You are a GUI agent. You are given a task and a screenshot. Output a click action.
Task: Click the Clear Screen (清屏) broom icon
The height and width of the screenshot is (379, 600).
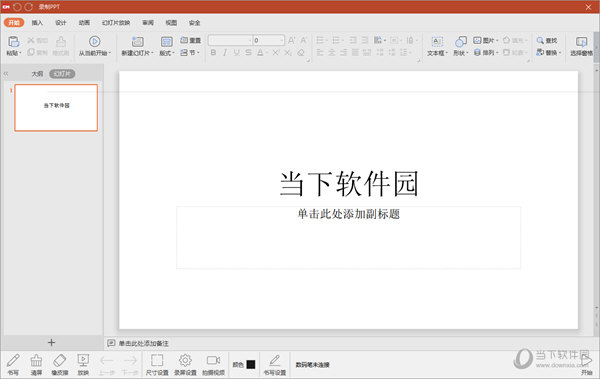click(36, 360)
